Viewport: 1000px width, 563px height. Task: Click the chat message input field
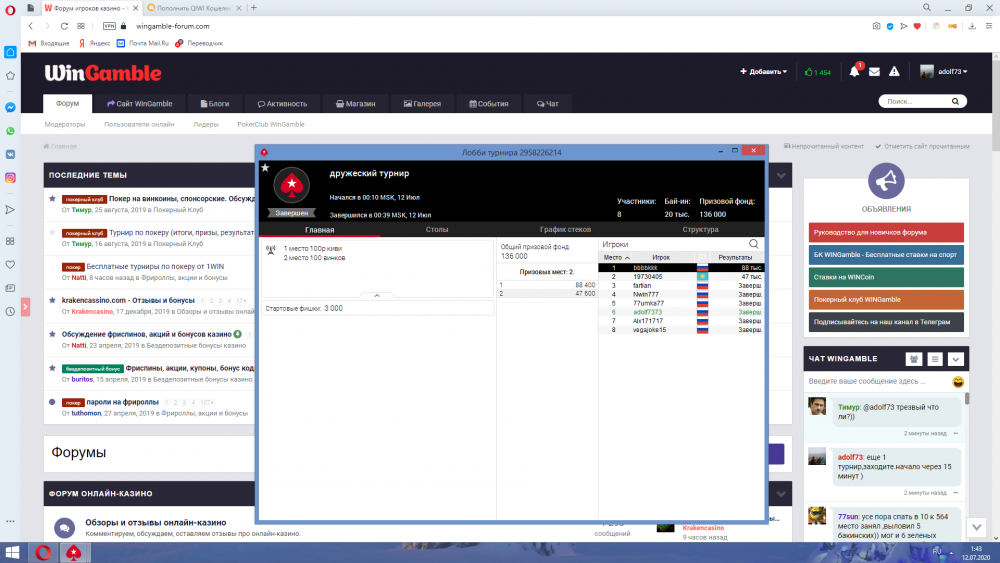point(877,382)
